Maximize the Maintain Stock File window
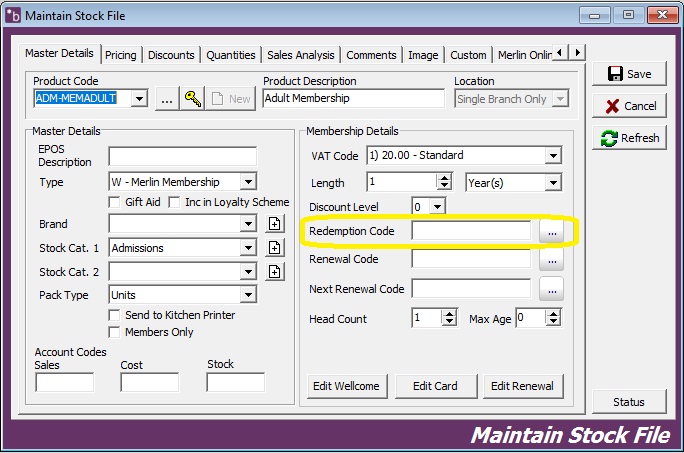This screenshot has height=453, width=684. [x=628, y=15]
